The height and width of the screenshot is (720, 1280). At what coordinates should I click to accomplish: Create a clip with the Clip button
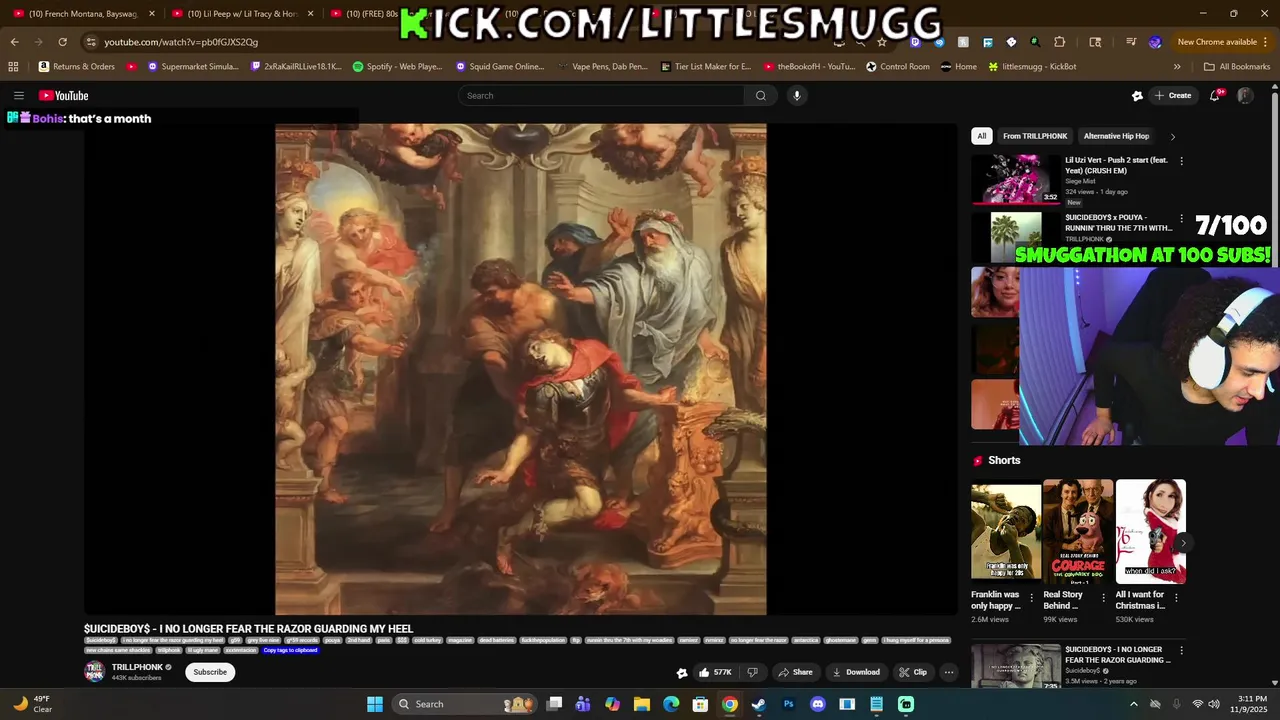tap(913, 672)
